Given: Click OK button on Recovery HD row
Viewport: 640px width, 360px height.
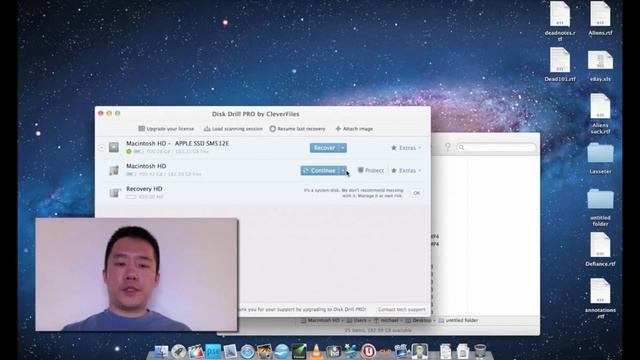Looking at the screenshot, I should pos(416,193).
